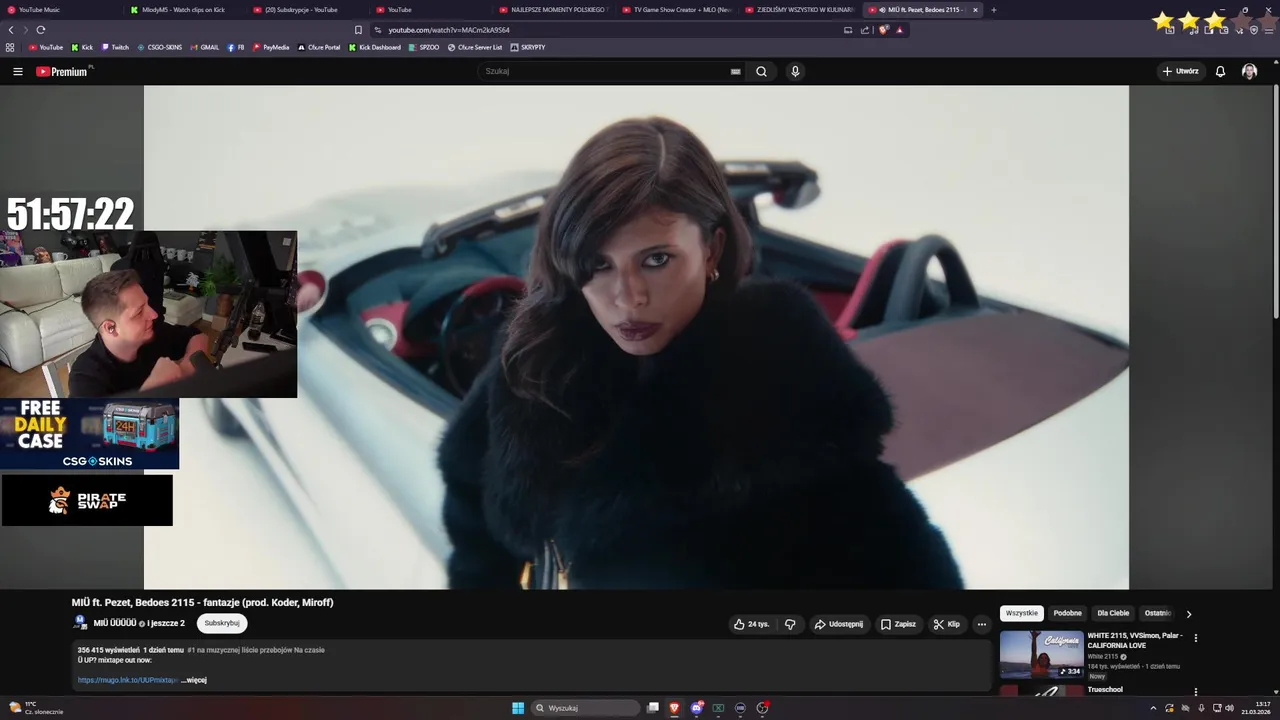Click the main video player
The width and height of the screenshot is (1280, 720).
point(636,337)
